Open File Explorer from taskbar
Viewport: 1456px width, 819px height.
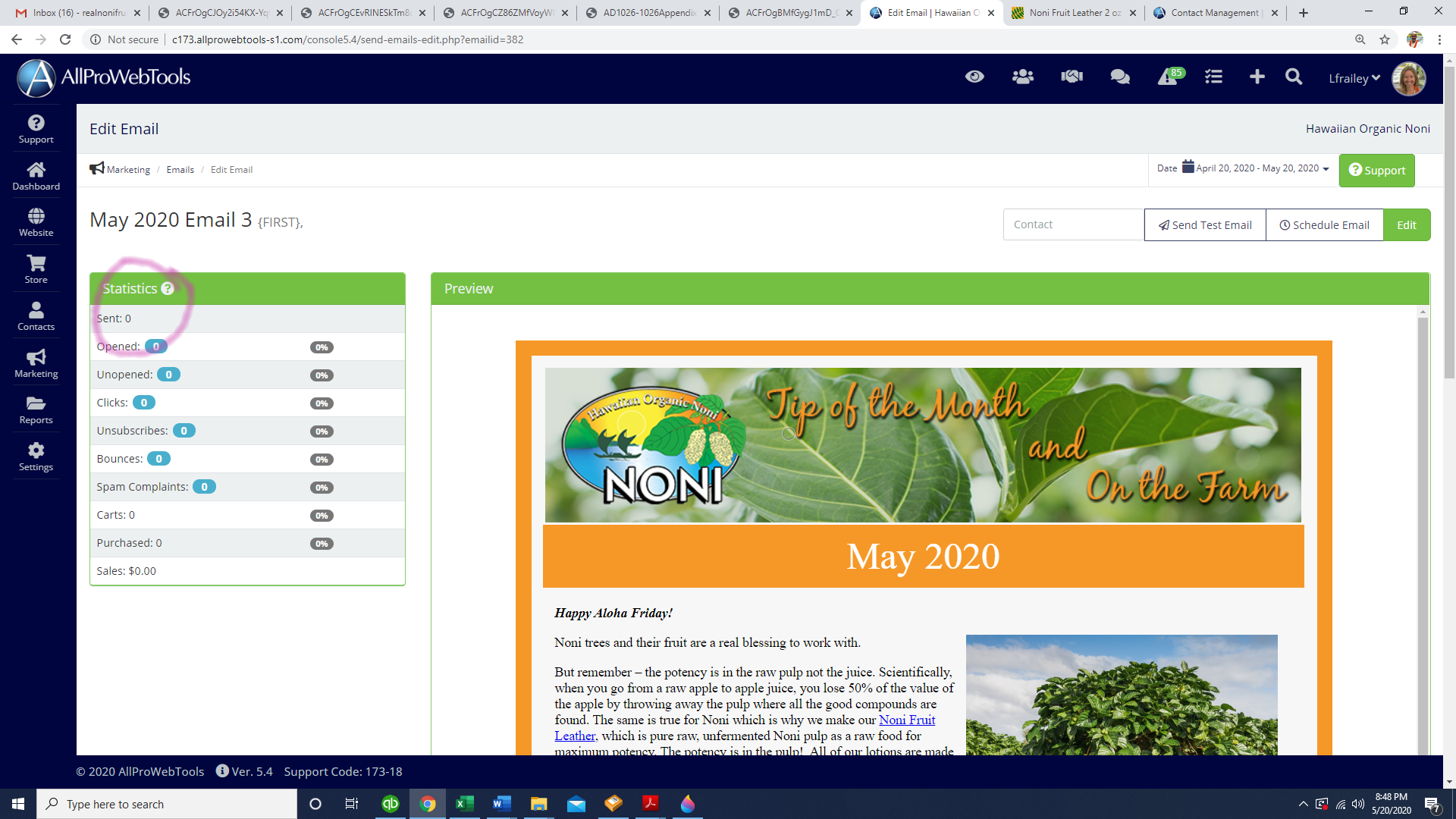coord(538,804)
